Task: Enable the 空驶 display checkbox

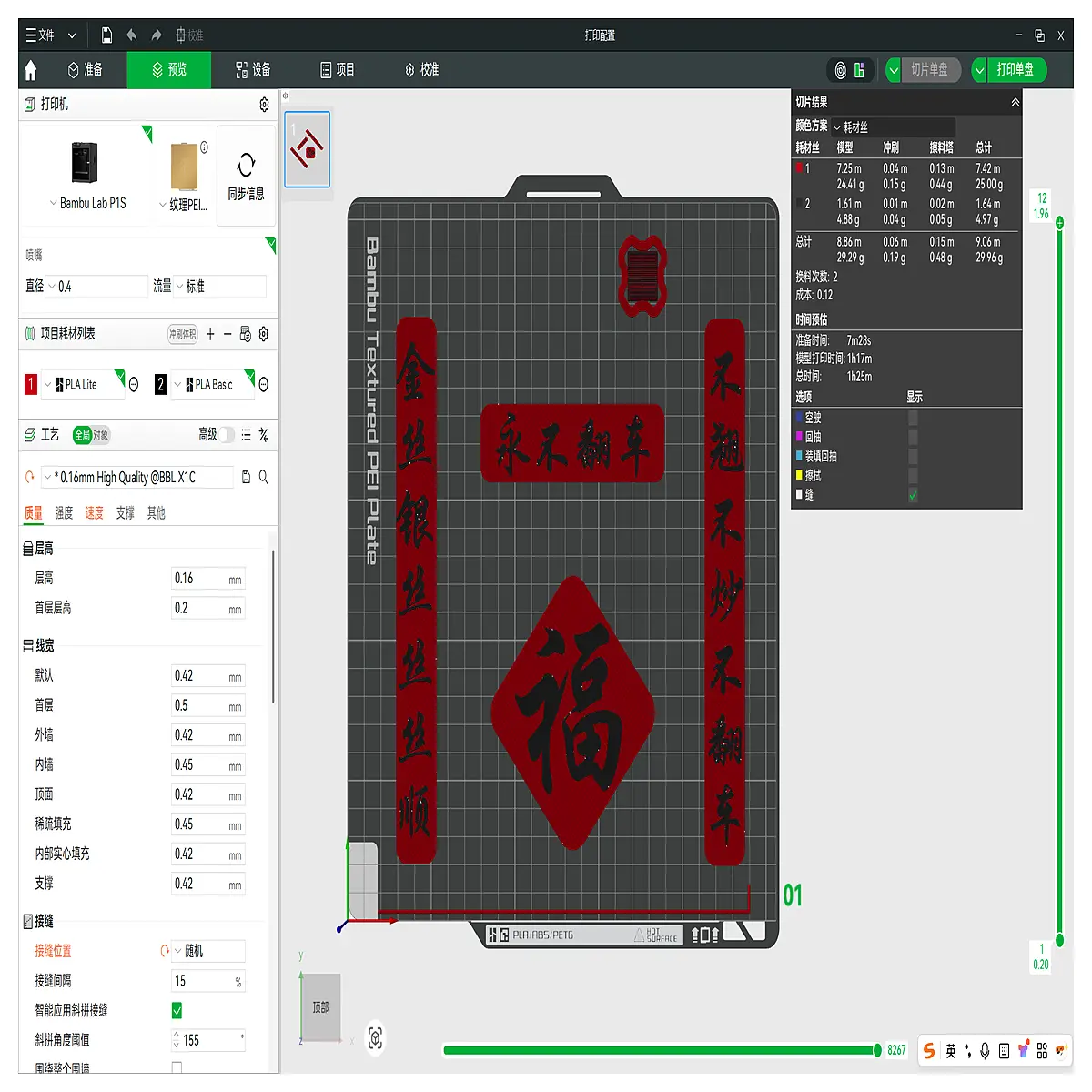Action: click(x=913, y=418)
